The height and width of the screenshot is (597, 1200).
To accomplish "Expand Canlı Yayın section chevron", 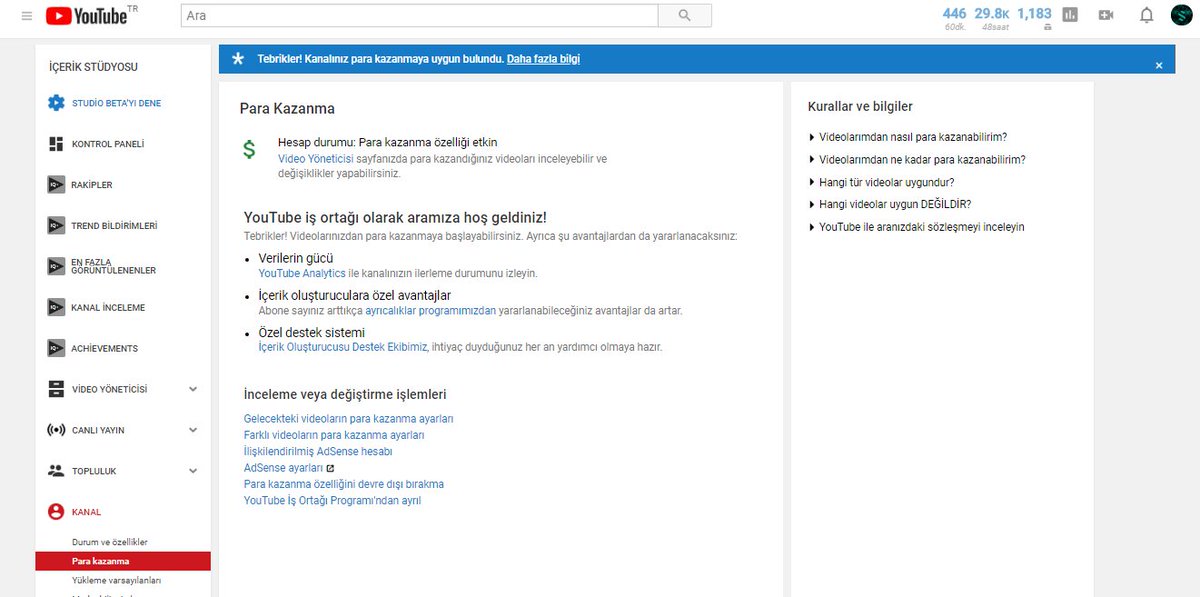I will click(193, 430).
